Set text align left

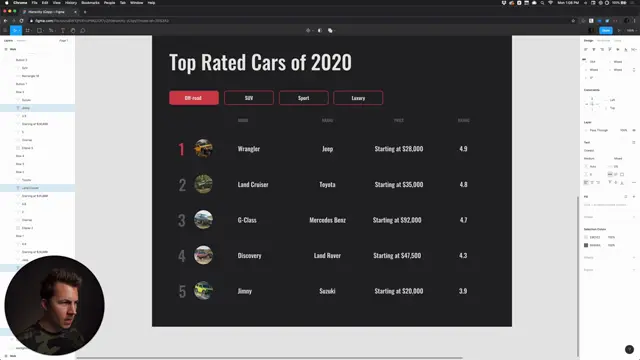tap(586, 182)
